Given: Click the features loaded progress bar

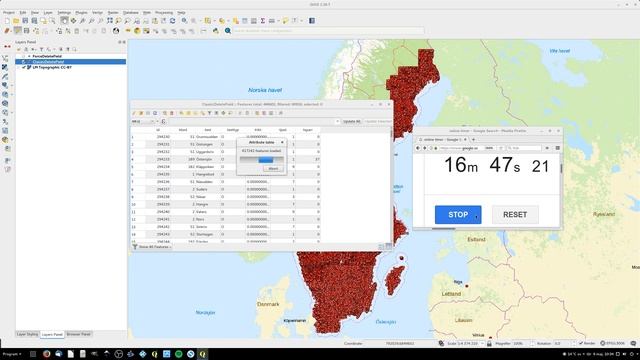Looking at the screenshot, I should [x=262, y=160].
